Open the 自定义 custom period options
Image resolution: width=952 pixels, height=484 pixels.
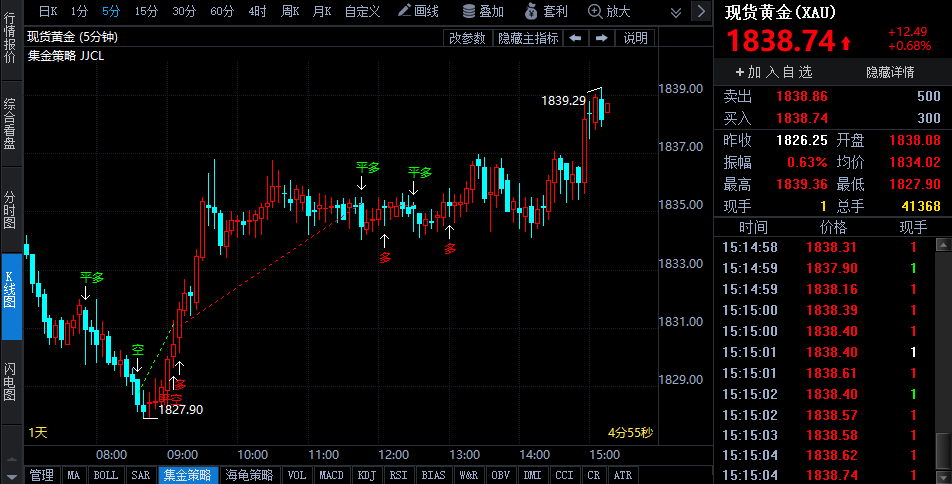[362, 11]
